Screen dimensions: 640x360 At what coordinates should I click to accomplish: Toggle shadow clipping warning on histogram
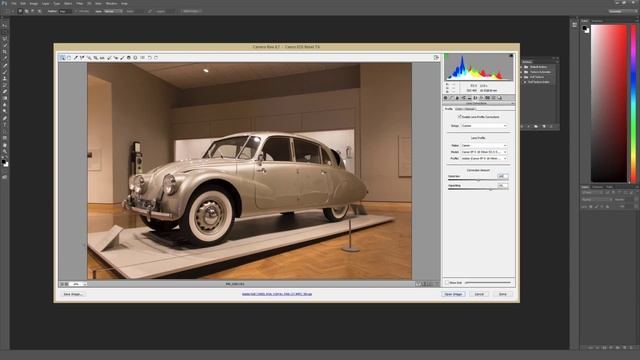click(446, 56)
